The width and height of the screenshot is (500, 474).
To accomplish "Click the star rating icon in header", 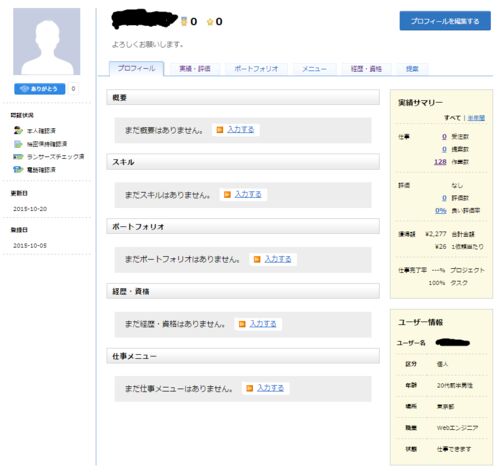I will (210, 22).
